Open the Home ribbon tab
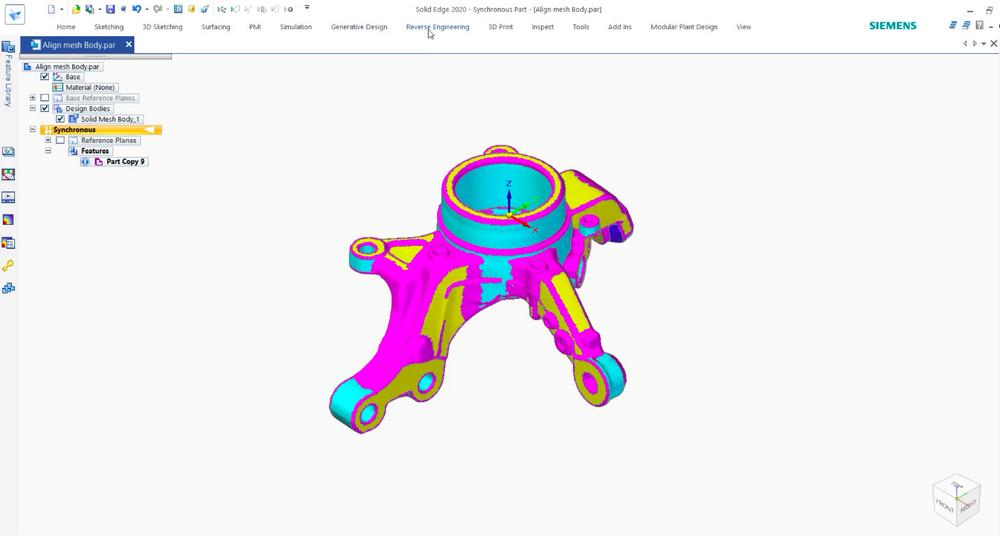 coord(66,27)
